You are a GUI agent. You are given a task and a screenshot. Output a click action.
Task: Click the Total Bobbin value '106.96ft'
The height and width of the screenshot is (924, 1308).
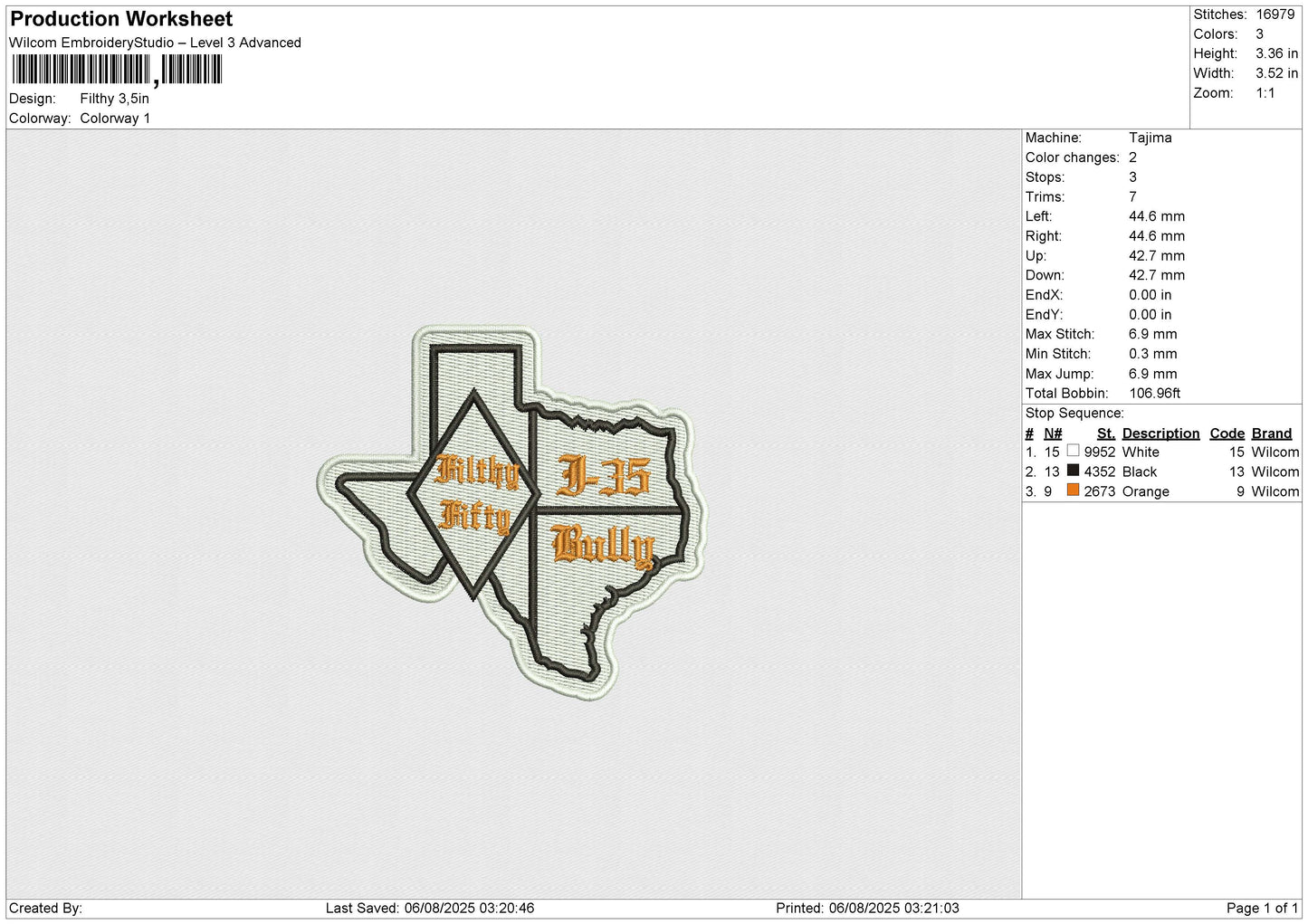click(x=1155, y=394)
